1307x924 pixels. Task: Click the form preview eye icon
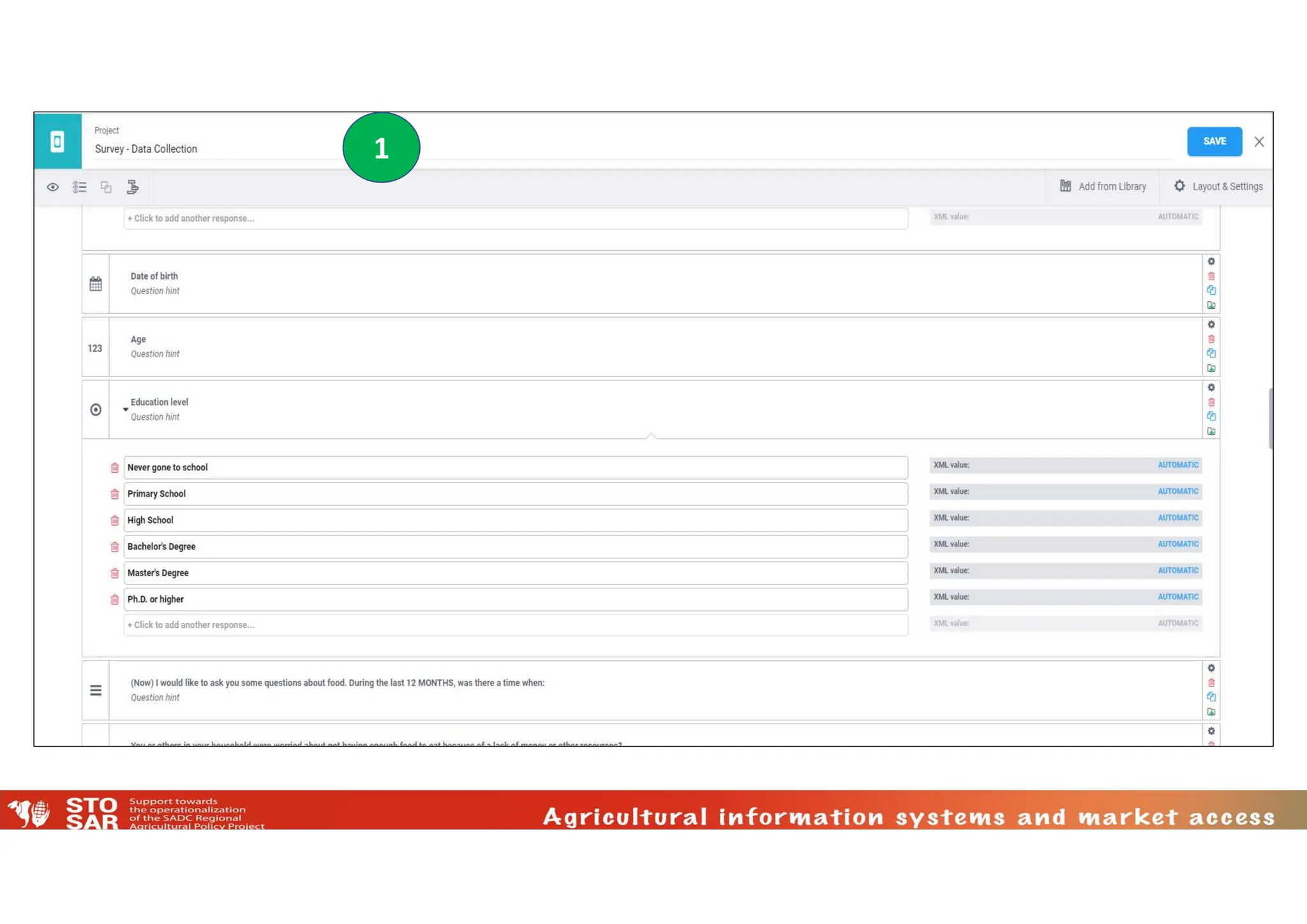(53, 187)
